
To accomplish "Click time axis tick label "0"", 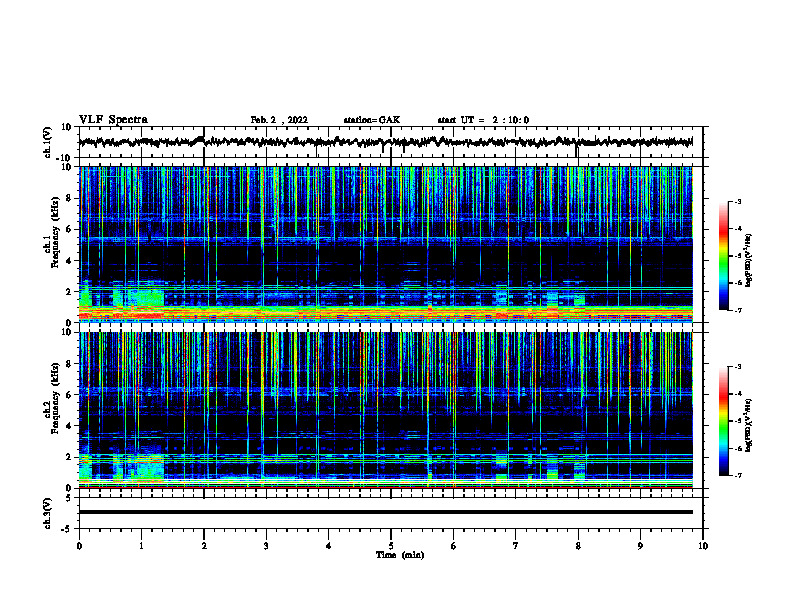I will pos(79,546).
